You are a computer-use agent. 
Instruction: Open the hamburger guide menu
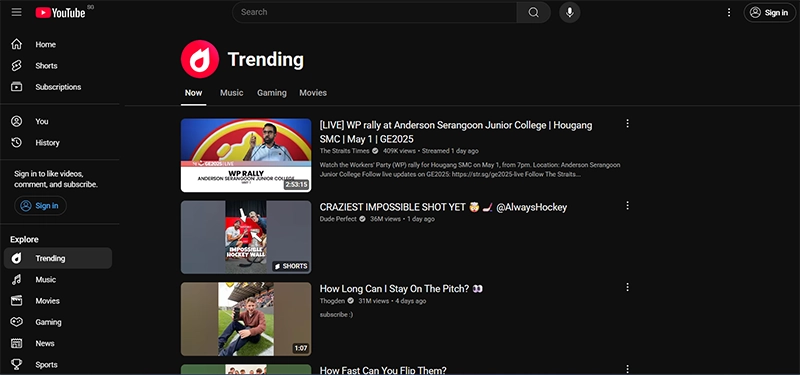point(16,12)
